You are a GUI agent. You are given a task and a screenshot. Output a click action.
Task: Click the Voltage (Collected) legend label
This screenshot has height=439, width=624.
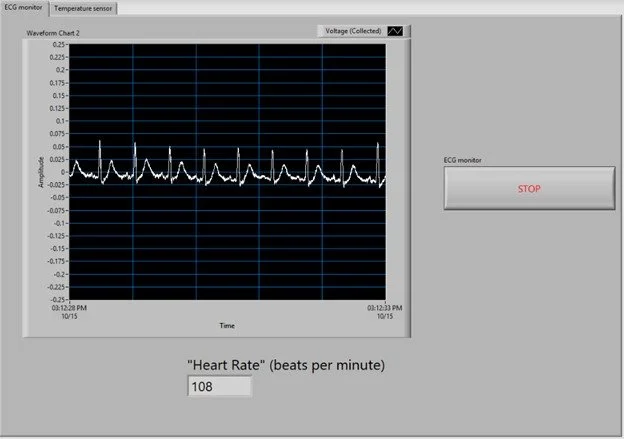(353, 31)
